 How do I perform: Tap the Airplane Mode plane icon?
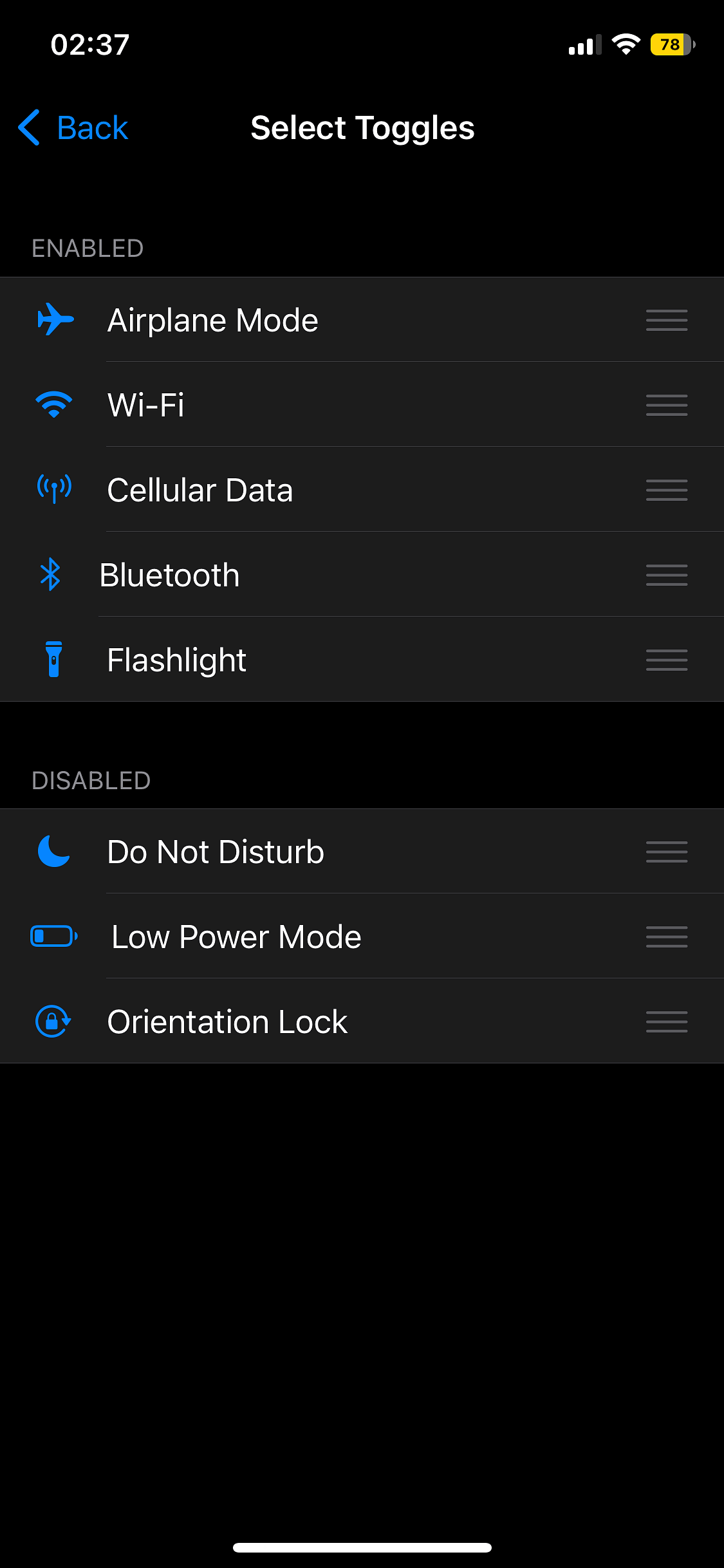coord(55,319)
